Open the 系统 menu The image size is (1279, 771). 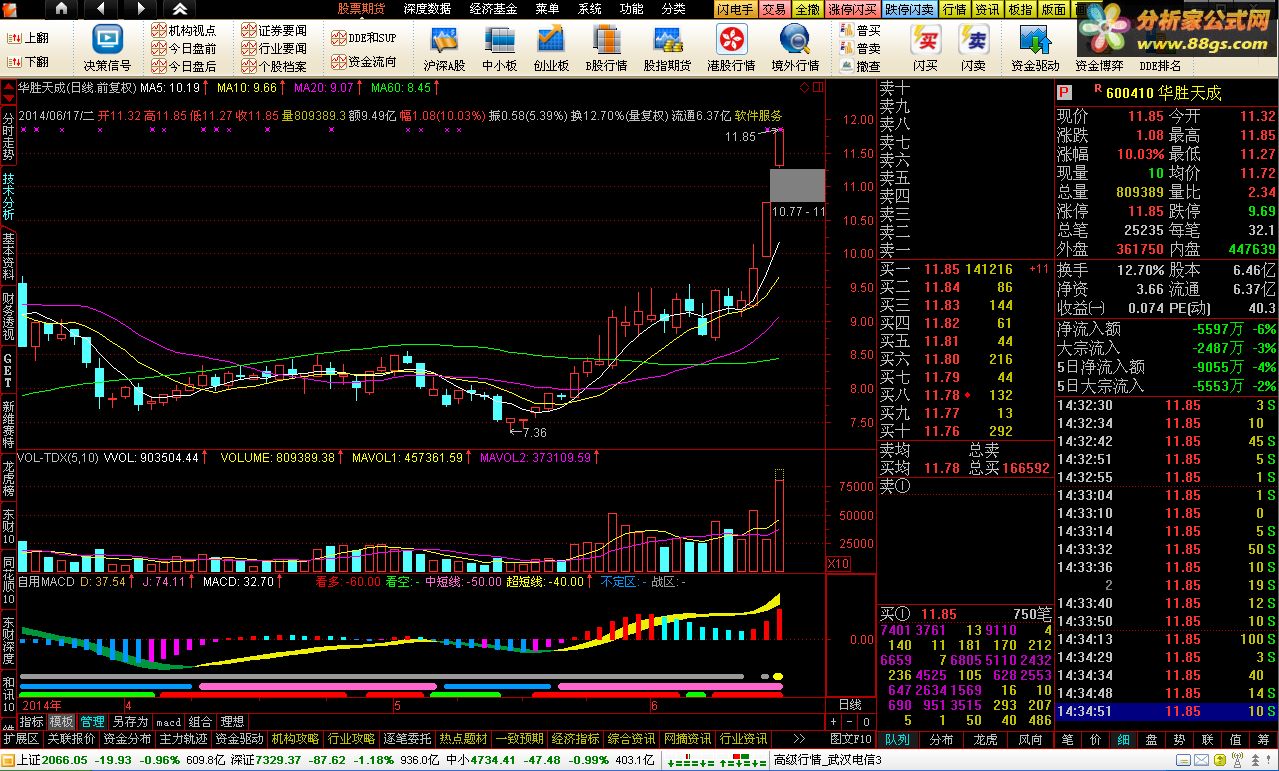[x=590, y=9]
